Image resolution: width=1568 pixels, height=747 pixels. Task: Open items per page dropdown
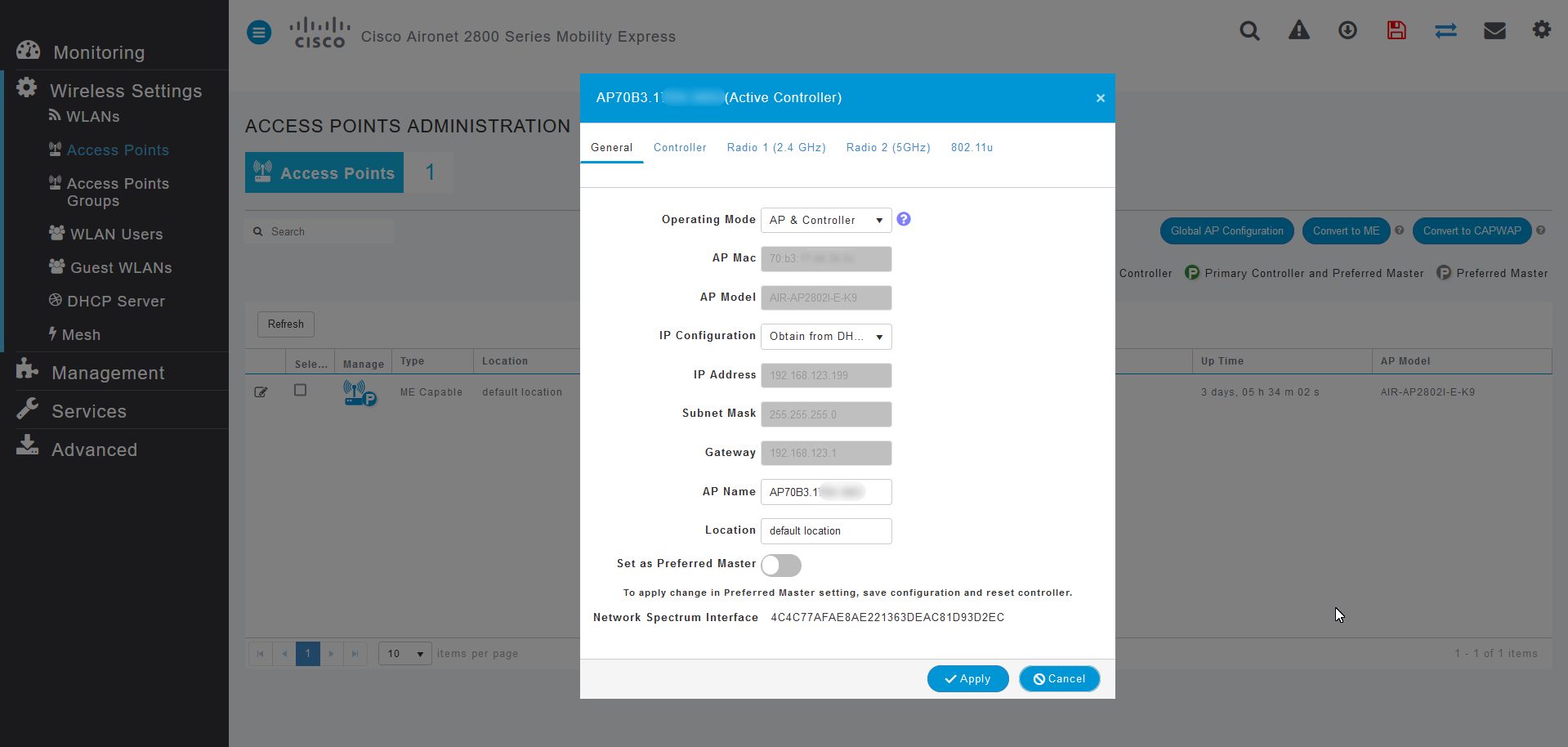404,654
